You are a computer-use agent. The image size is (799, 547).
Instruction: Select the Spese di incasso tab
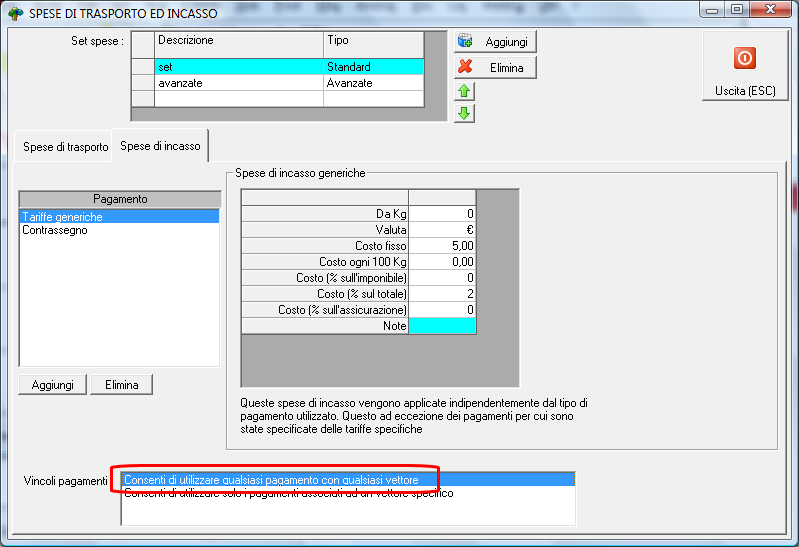point(160,146)
